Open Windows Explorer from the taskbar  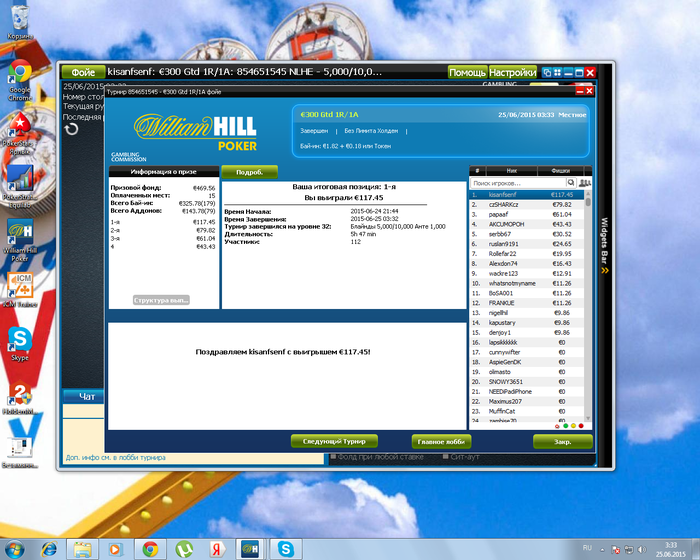pyautogui.click(x=82, y=549)
